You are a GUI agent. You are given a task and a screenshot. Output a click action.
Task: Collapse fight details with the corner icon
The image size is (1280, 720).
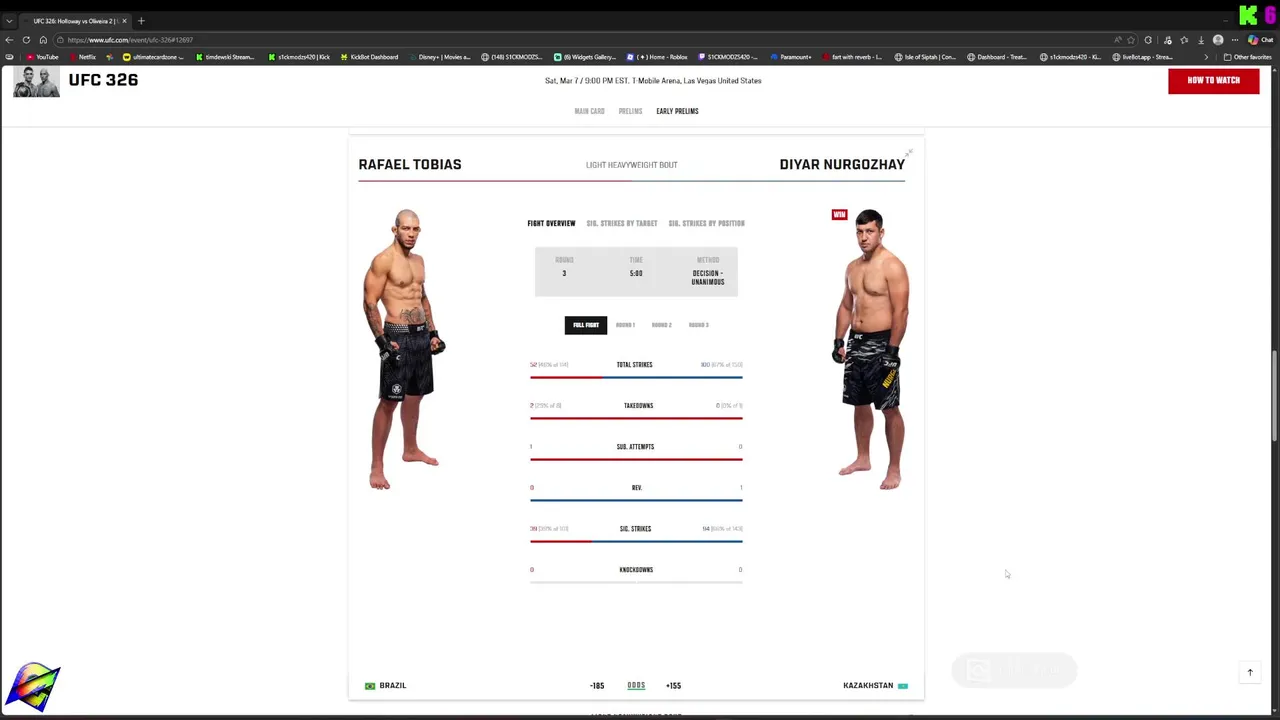pos(908,153)
